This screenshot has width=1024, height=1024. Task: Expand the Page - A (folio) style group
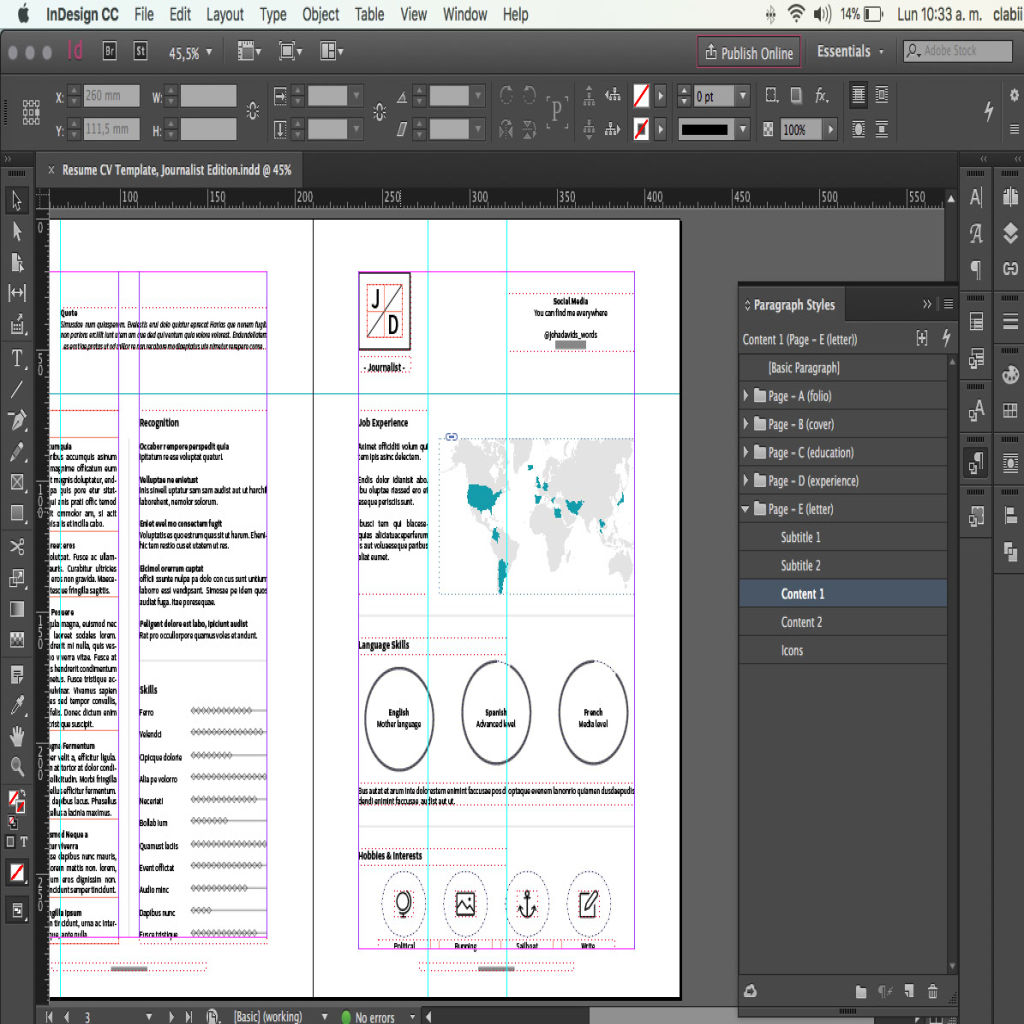point(746,396)
